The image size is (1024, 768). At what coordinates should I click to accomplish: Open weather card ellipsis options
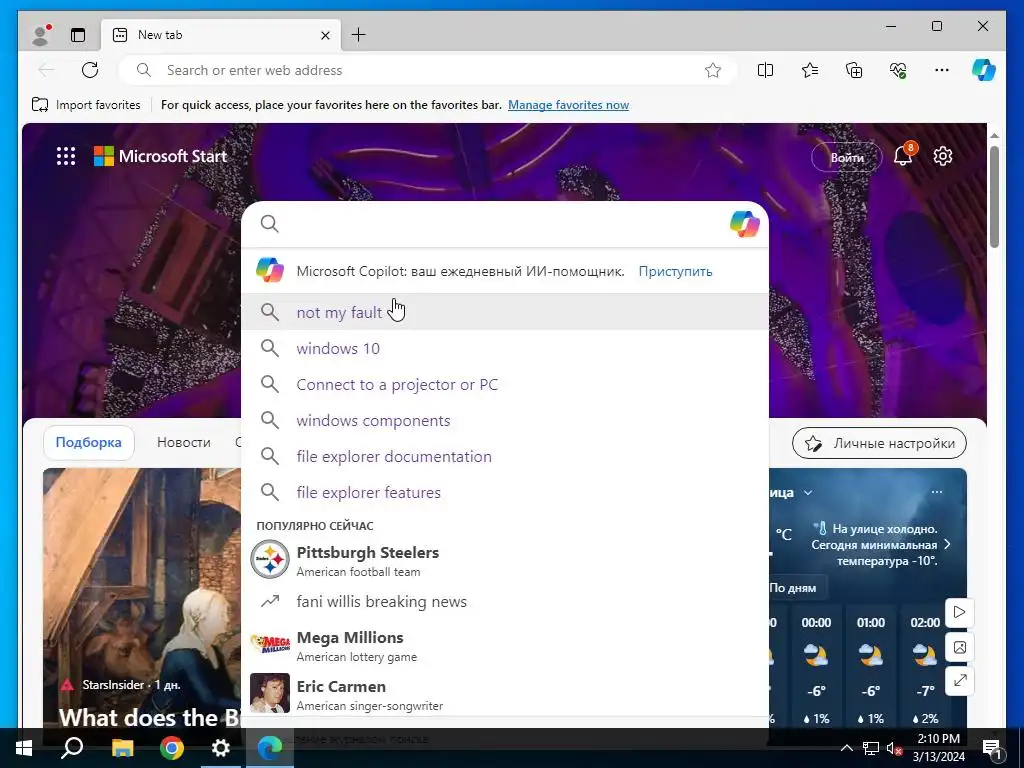pos(937,492)
